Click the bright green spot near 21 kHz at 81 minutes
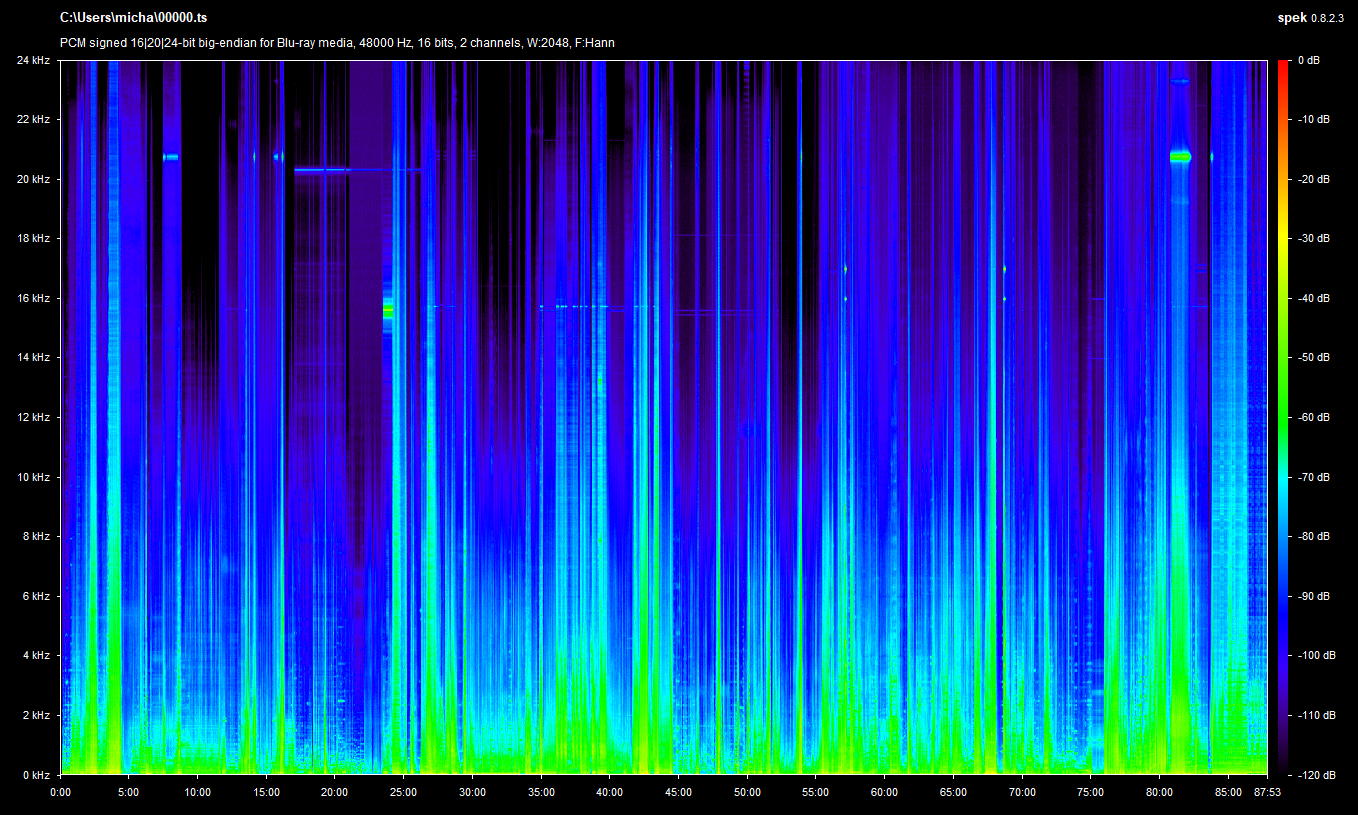The image size is (1358, 815). click(x=1181, y=157)
